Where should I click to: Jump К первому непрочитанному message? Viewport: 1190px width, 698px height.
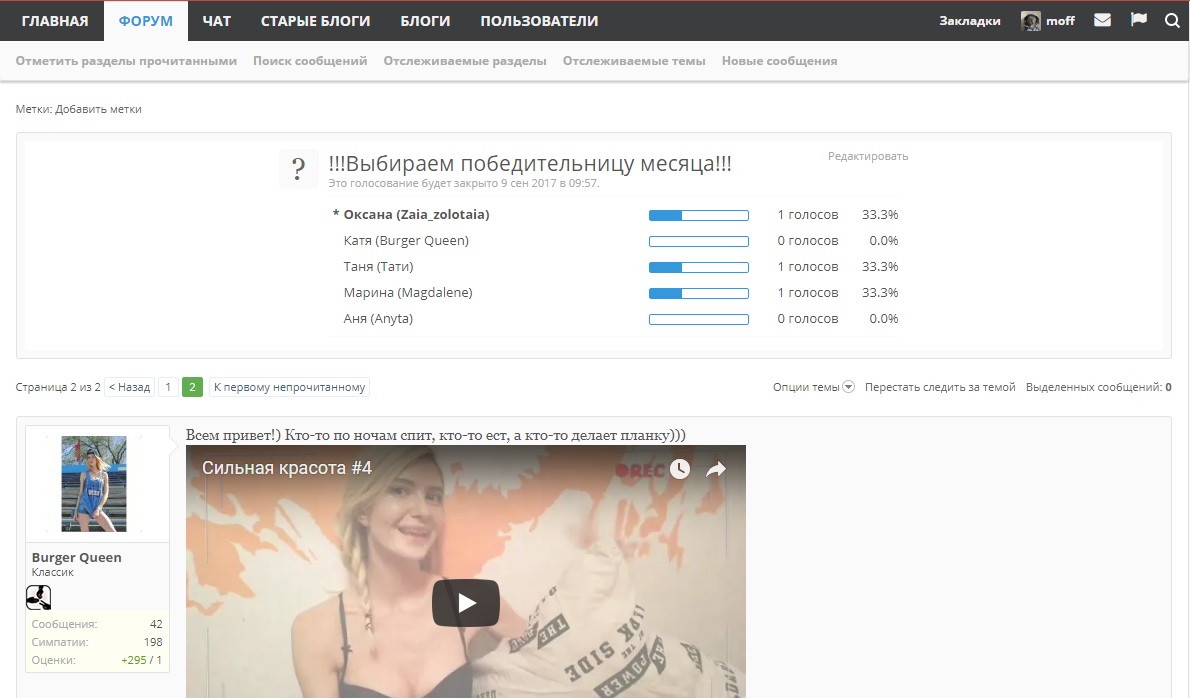[289, 387]
